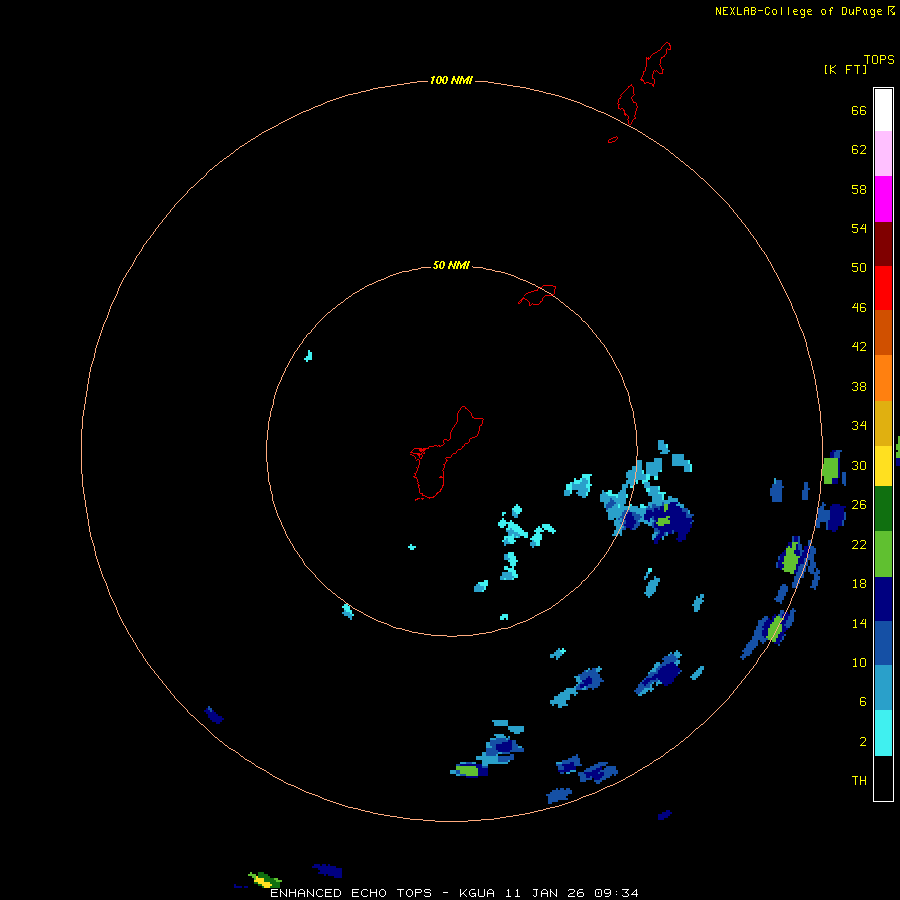Image resolution: width=900 pixels, height=900 pixels.
Task: Click the light pink legend swatch
Action: [x=883, y=154]
